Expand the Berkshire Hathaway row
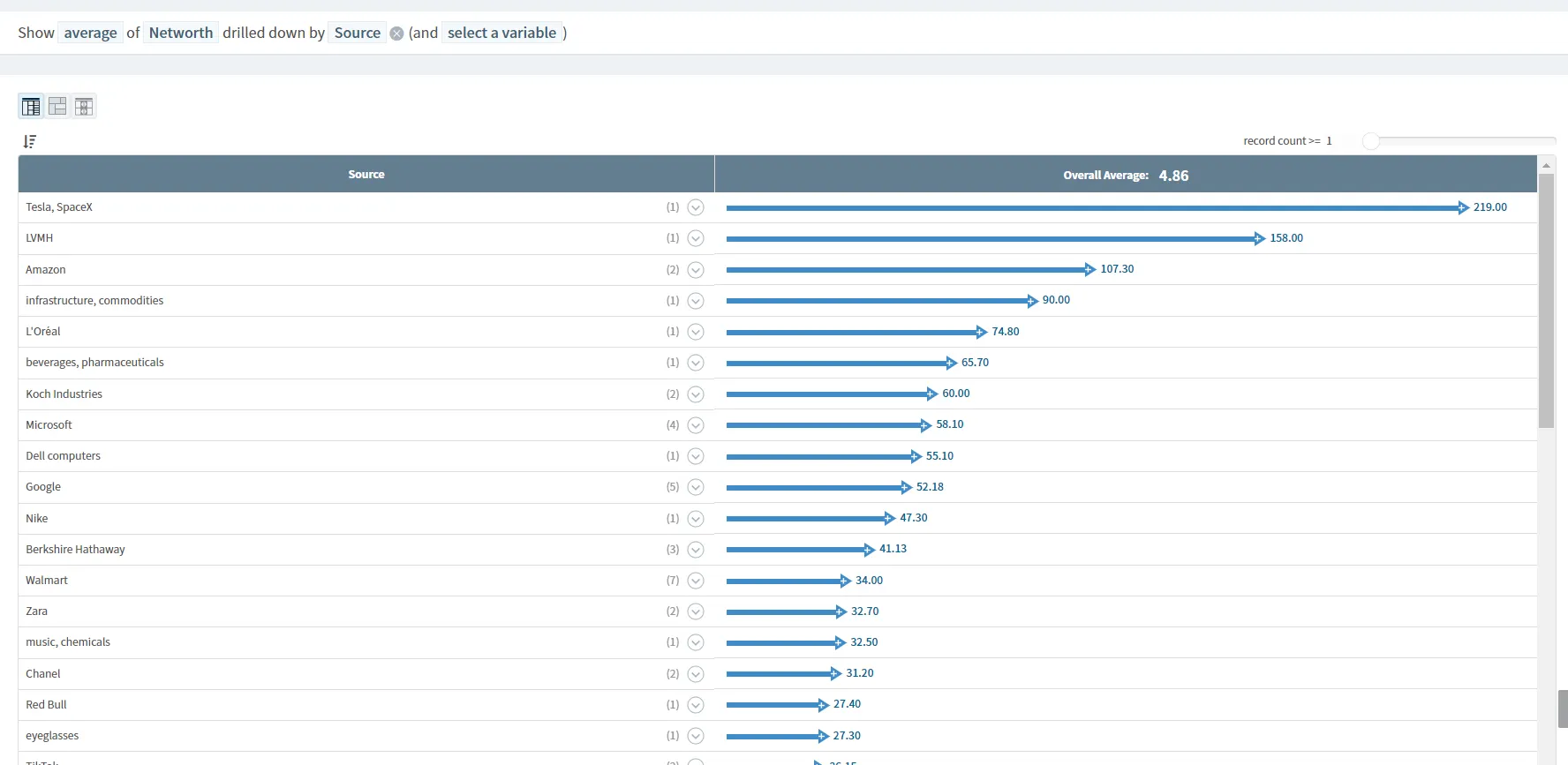 click(x=696, y=550)
